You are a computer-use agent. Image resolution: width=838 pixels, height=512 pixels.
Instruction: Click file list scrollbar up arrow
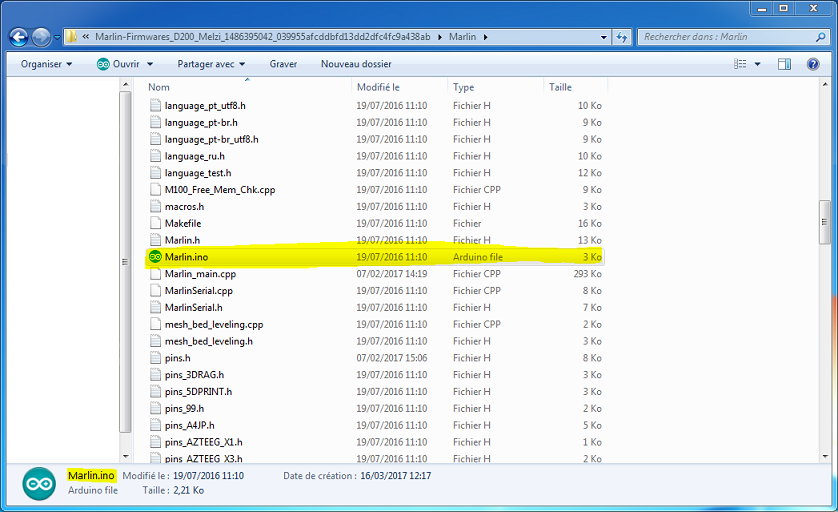pos(825,84)
